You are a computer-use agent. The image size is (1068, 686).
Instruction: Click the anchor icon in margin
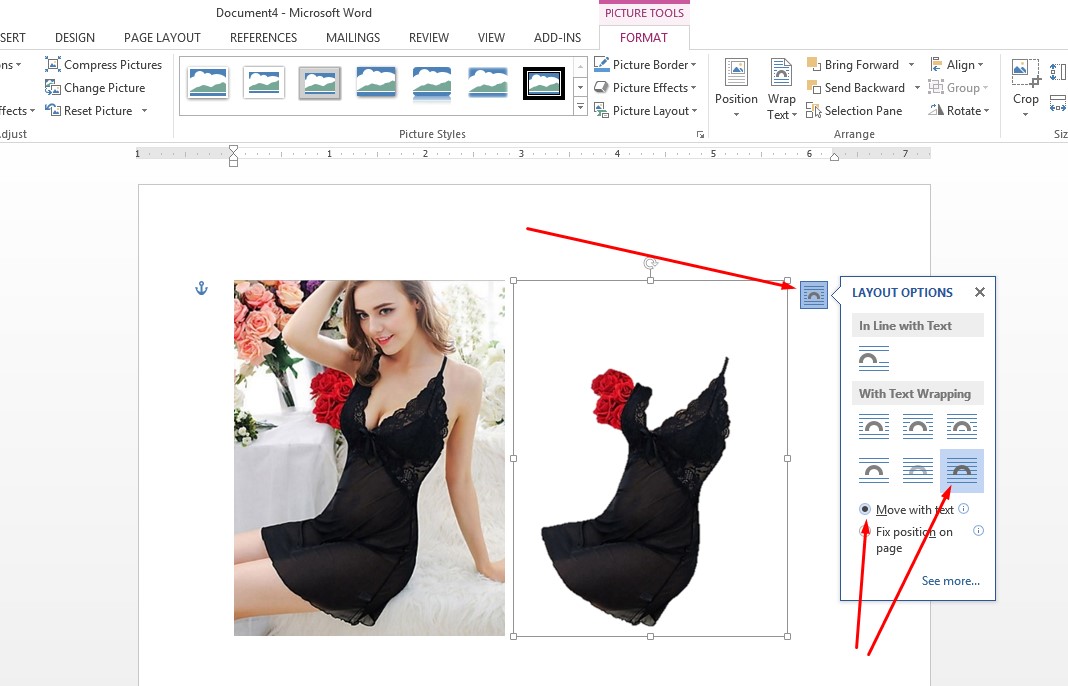click(x=201, y=288)
